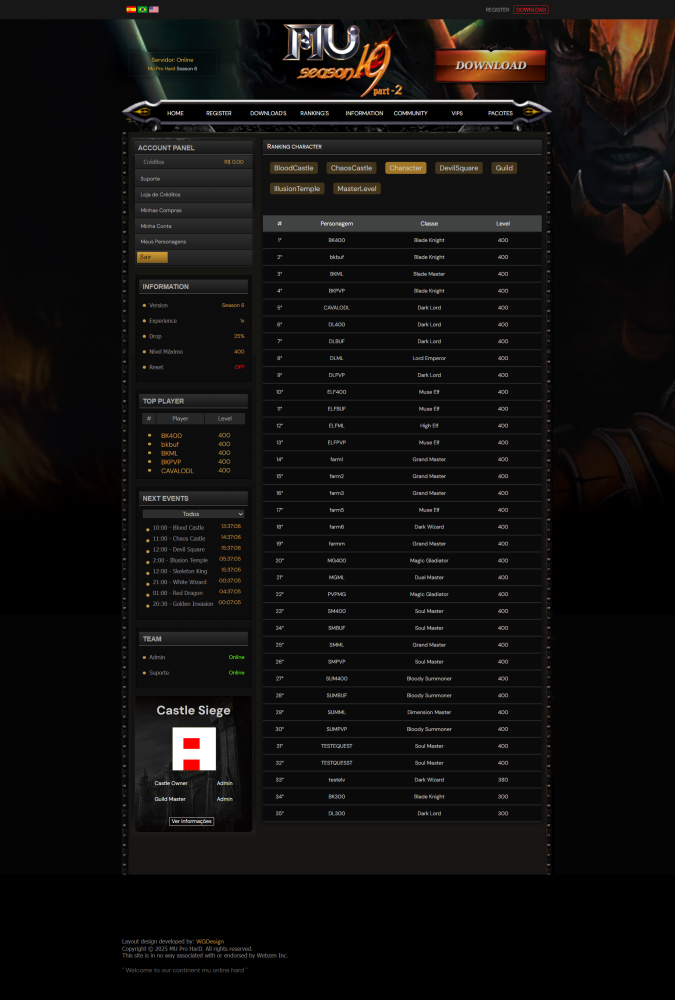Open the VIPS menu item

pyautogui.click(x=457, y=113)
